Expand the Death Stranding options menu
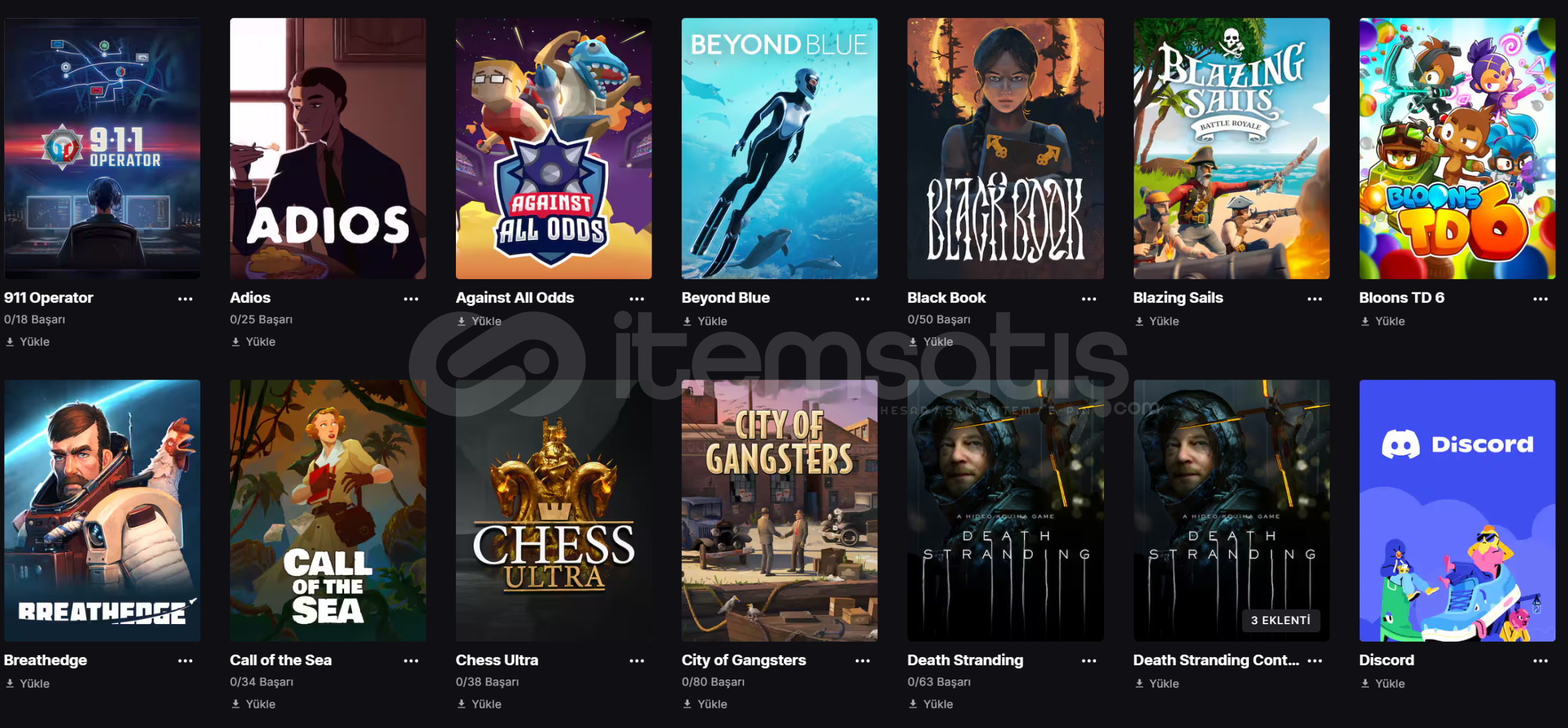This screenshot has width=1568, height=728. click(1089, 661)
